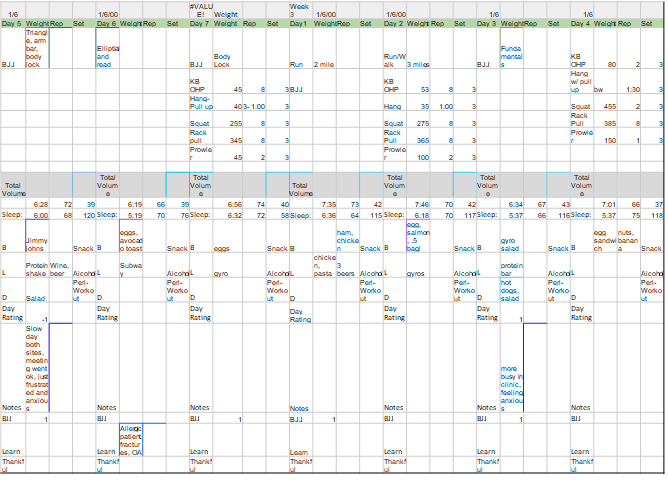Click the 'Day 5' header cell
Screen dimensions: 668x484
click(12, 23)
